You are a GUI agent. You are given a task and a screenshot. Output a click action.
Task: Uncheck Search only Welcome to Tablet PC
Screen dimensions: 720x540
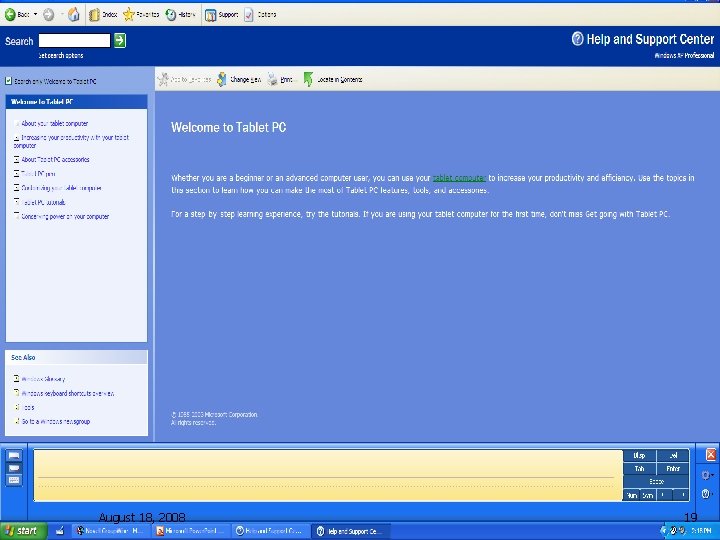coord(8,81)
